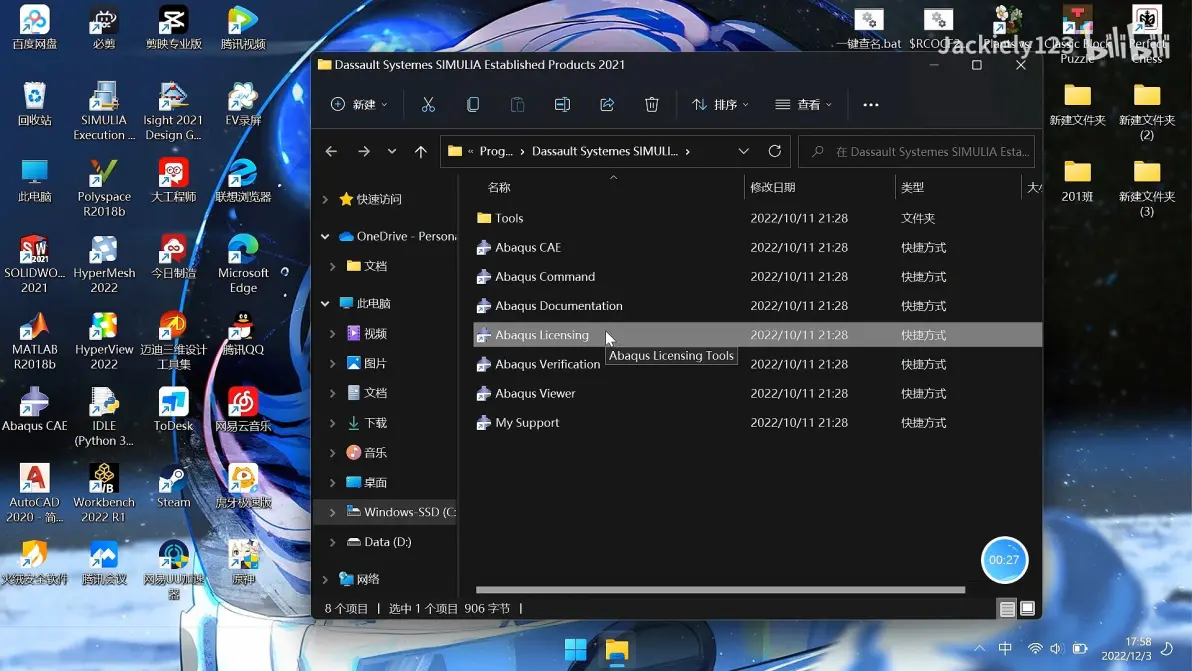Switch to large thumbnails view icon

1027,609
